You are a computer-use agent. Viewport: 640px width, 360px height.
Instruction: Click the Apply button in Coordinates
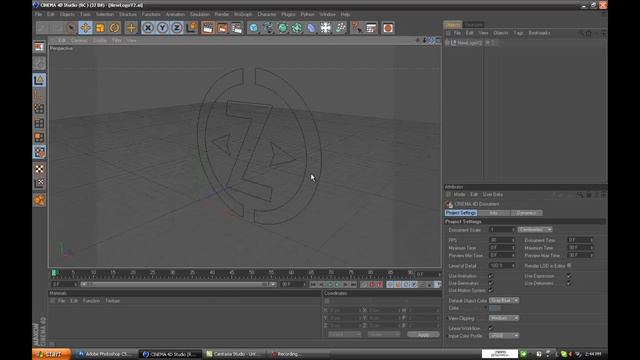click(423, 334)
